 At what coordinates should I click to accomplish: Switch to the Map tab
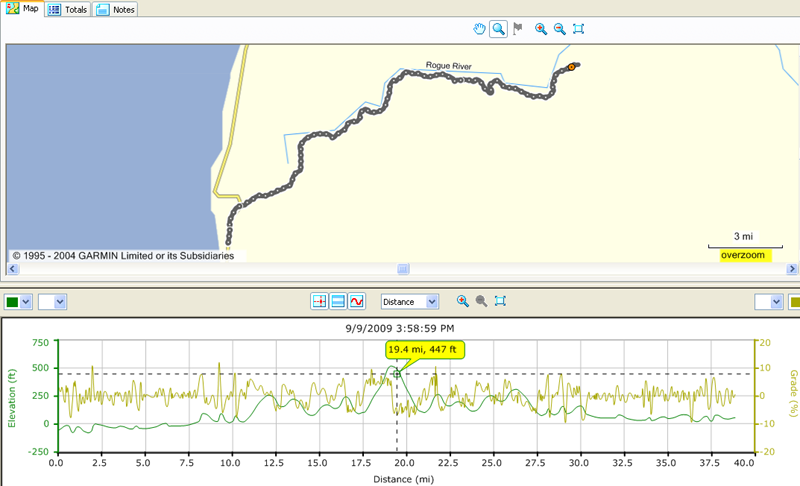(22, 9)
